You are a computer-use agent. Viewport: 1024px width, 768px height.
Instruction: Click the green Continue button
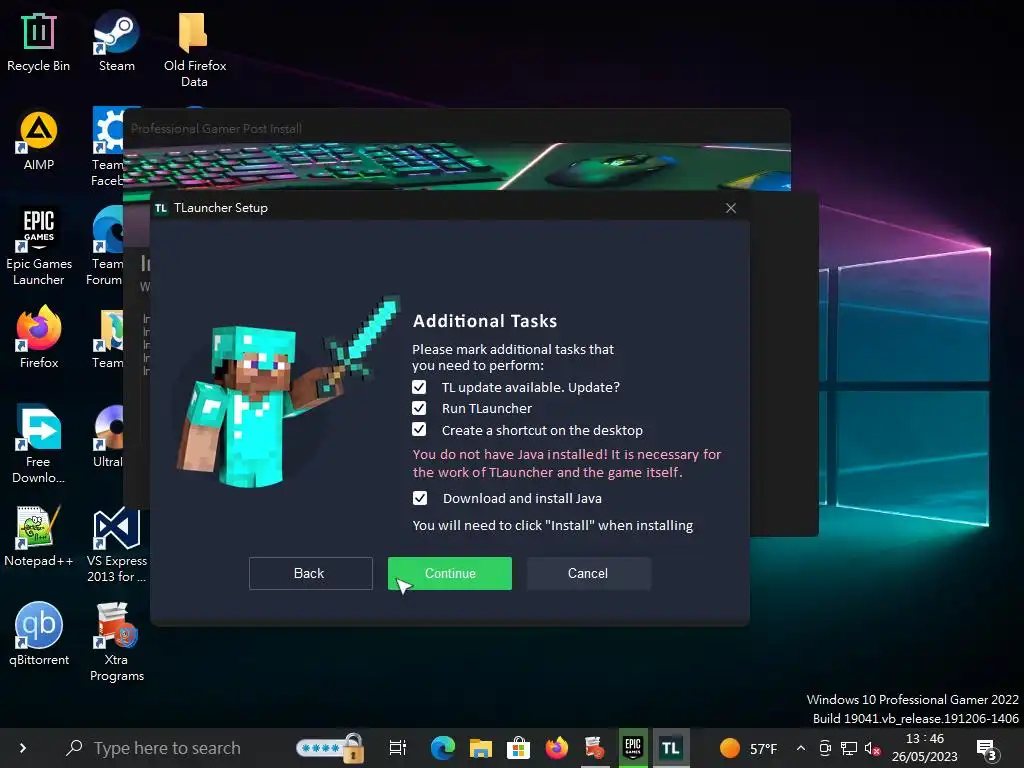(x=450, y=573)
